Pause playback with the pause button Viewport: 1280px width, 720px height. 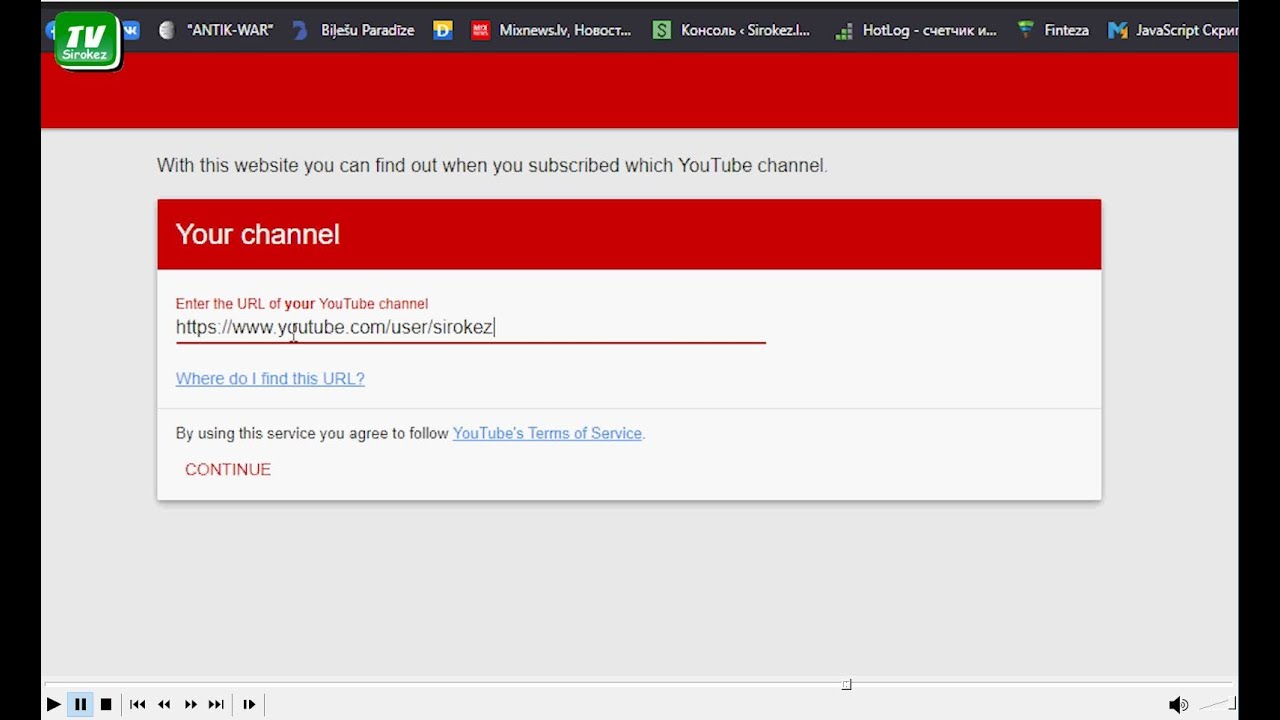pos(80,704)
